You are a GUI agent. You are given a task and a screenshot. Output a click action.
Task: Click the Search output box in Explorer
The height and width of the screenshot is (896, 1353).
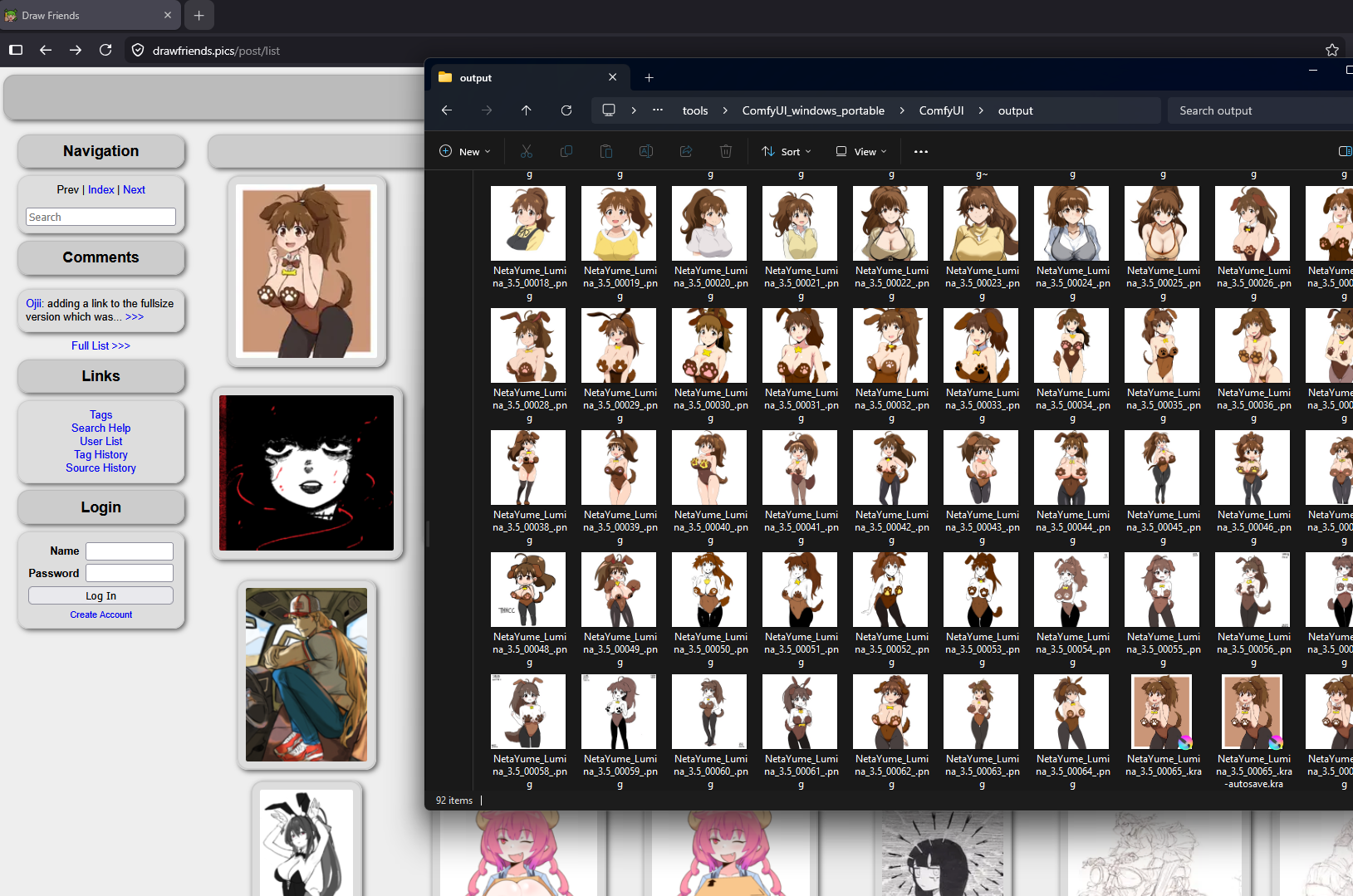coord(1261,110)
